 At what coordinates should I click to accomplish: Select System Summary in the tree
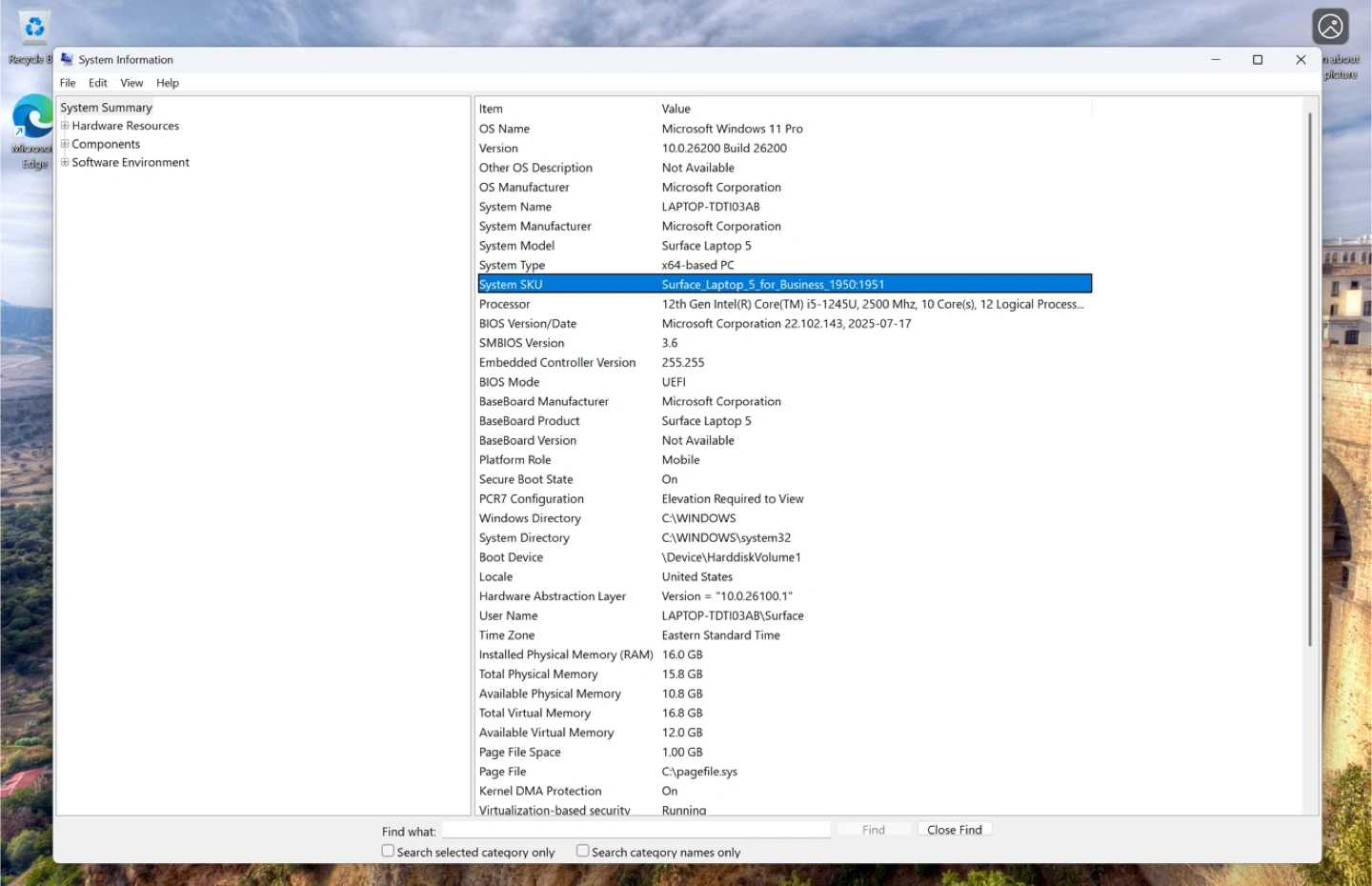[106, 108]
